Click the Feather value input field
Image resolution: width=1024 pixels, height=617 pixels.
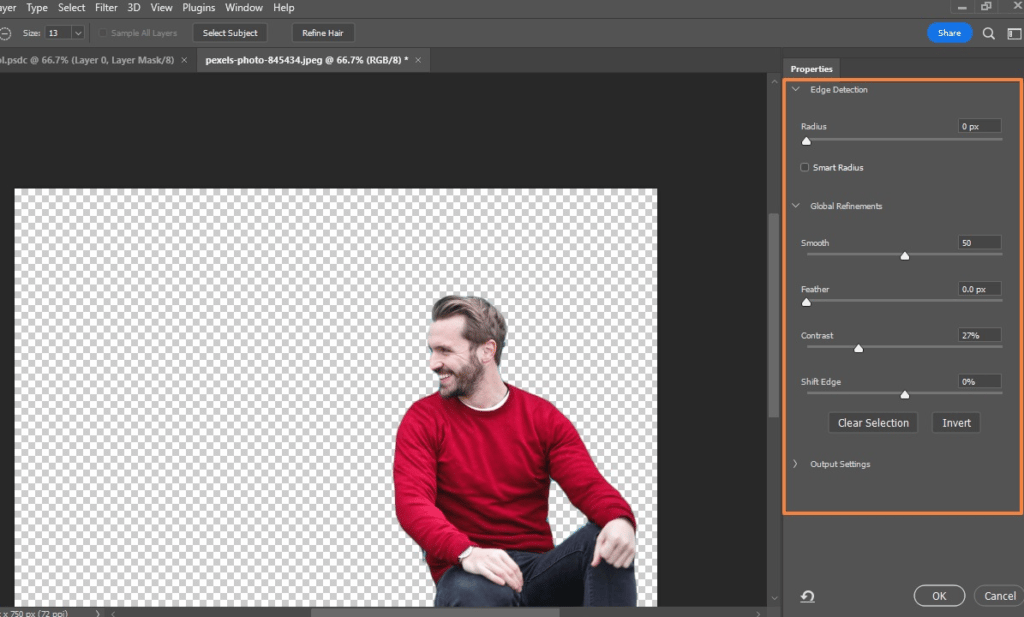pos(979,289)
